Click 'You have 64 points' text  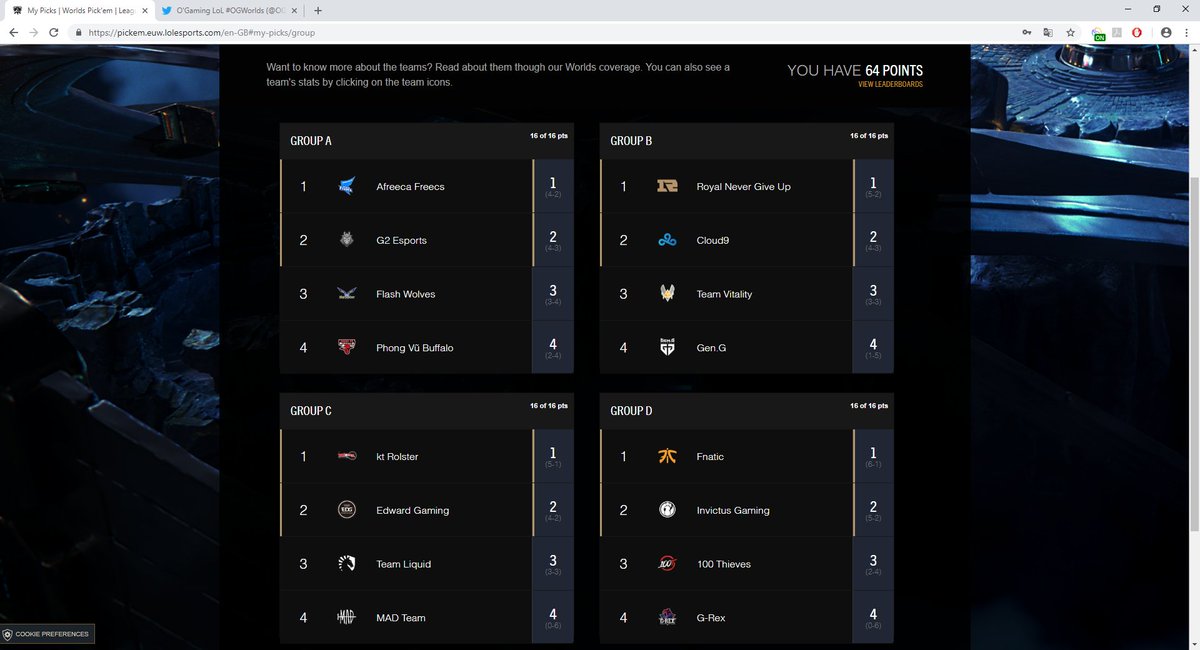[x=855, y=71]
